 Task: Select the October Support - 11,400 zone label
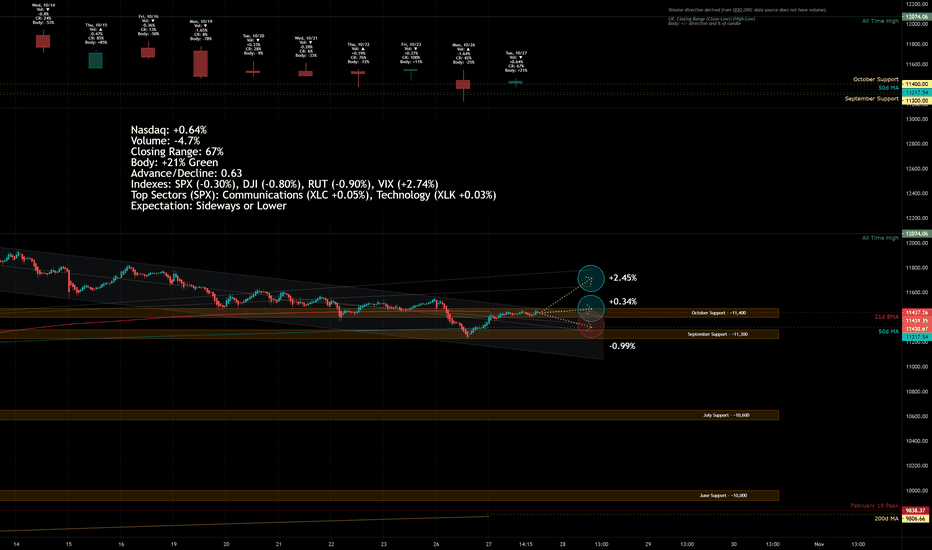(719, 313)
